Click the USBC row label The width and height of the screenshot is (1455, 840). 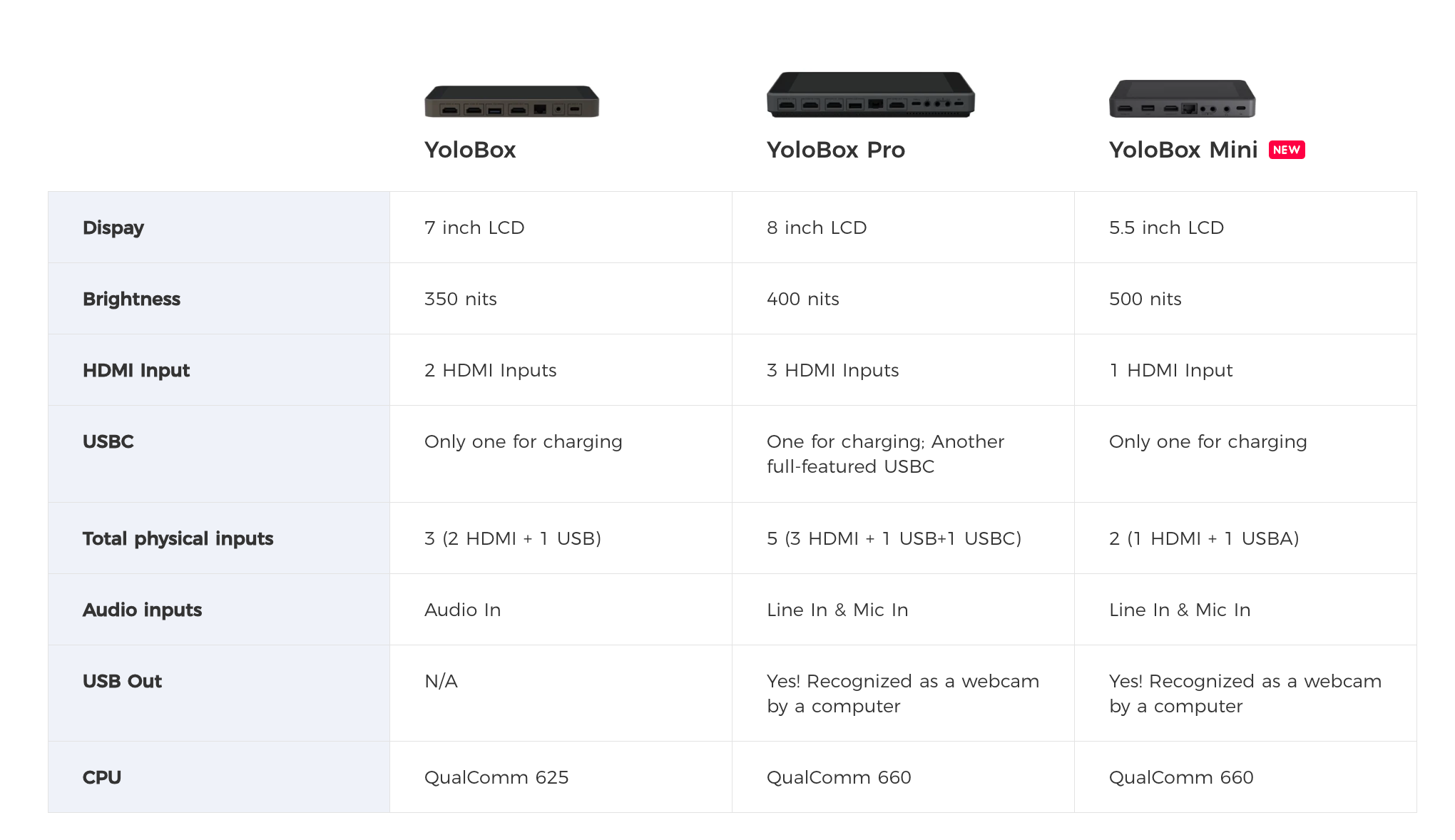[108, 441]
